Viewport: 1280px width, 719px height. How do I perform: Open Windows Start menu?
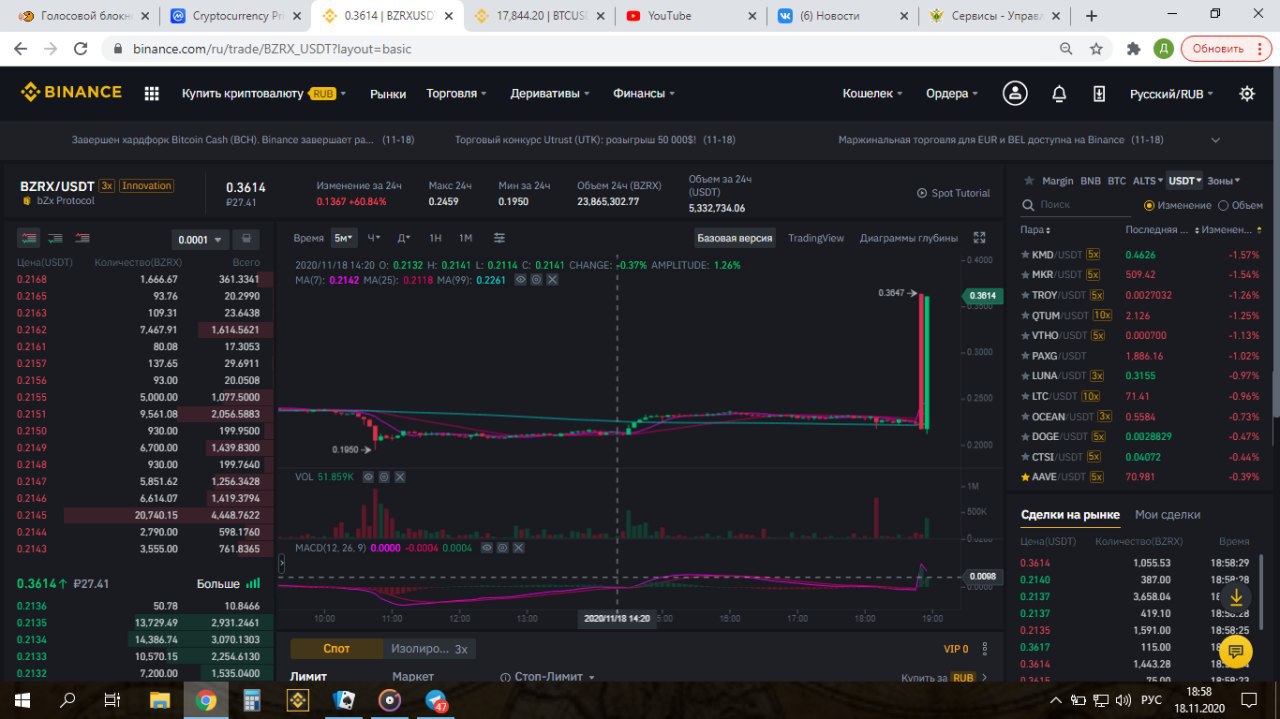click(22, 700)
